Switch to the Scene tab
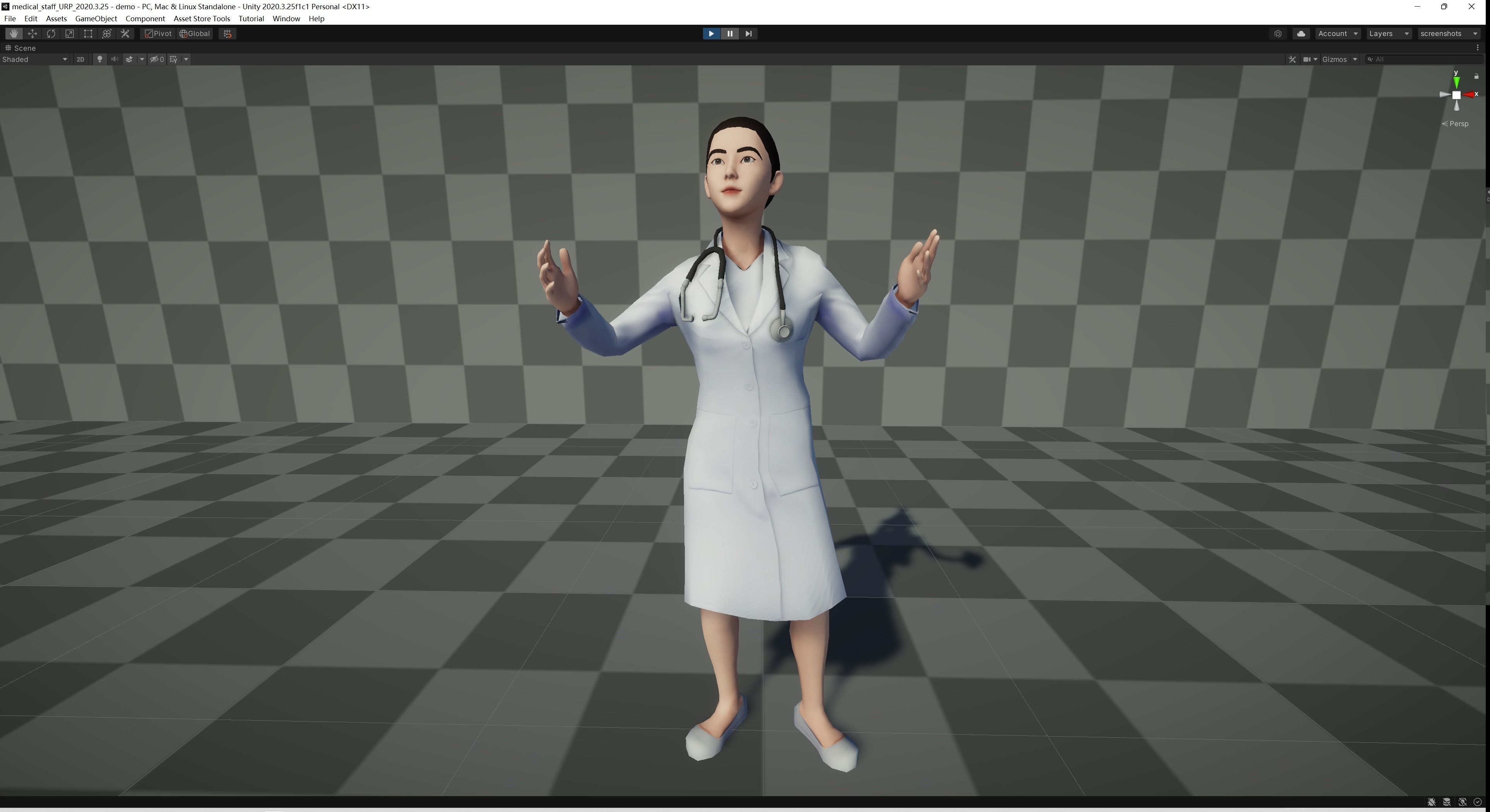 (21, 48)
